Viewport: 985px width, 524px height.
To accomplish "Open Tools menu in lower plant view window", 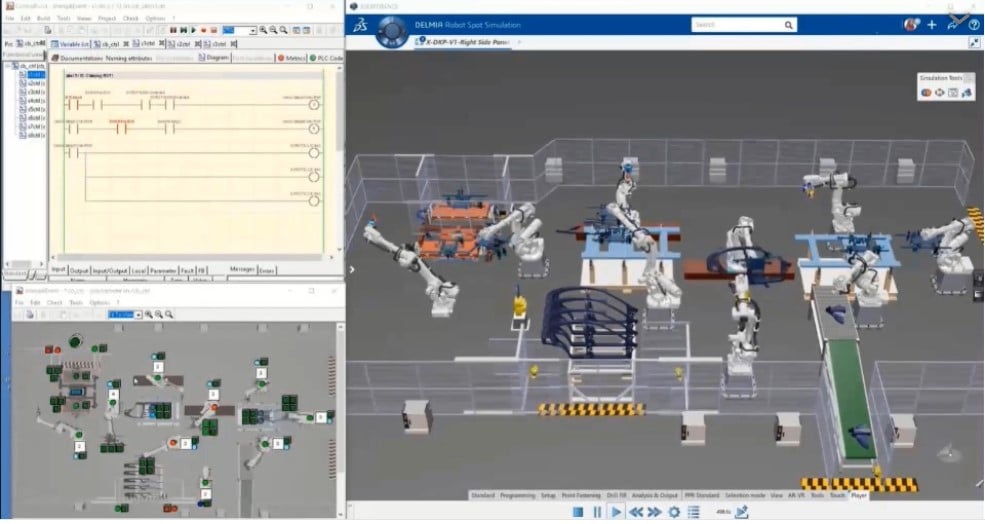I will 76,302.
